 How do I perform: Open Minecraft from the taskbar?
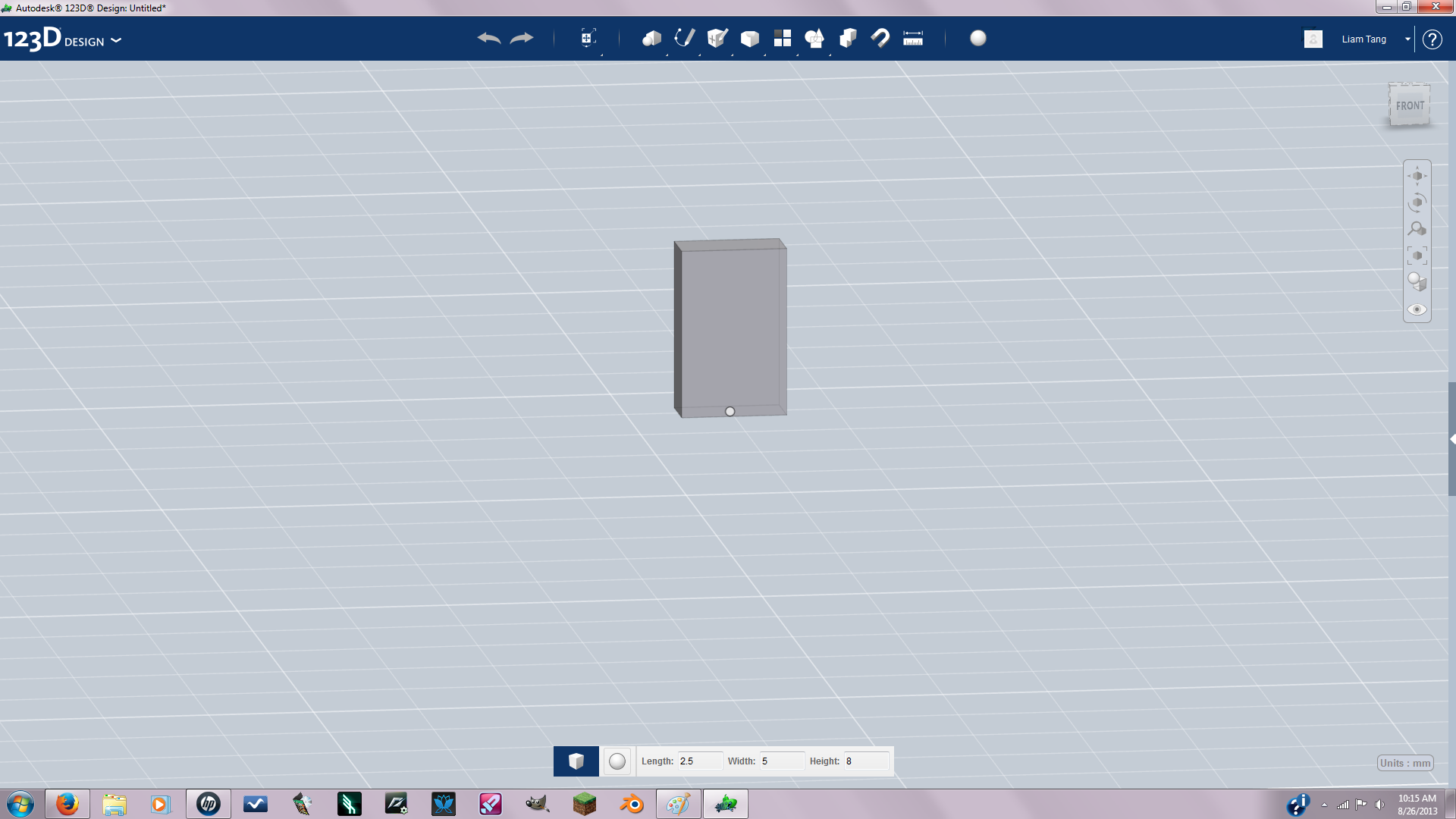pyautogui.click(x=585, y=804)
